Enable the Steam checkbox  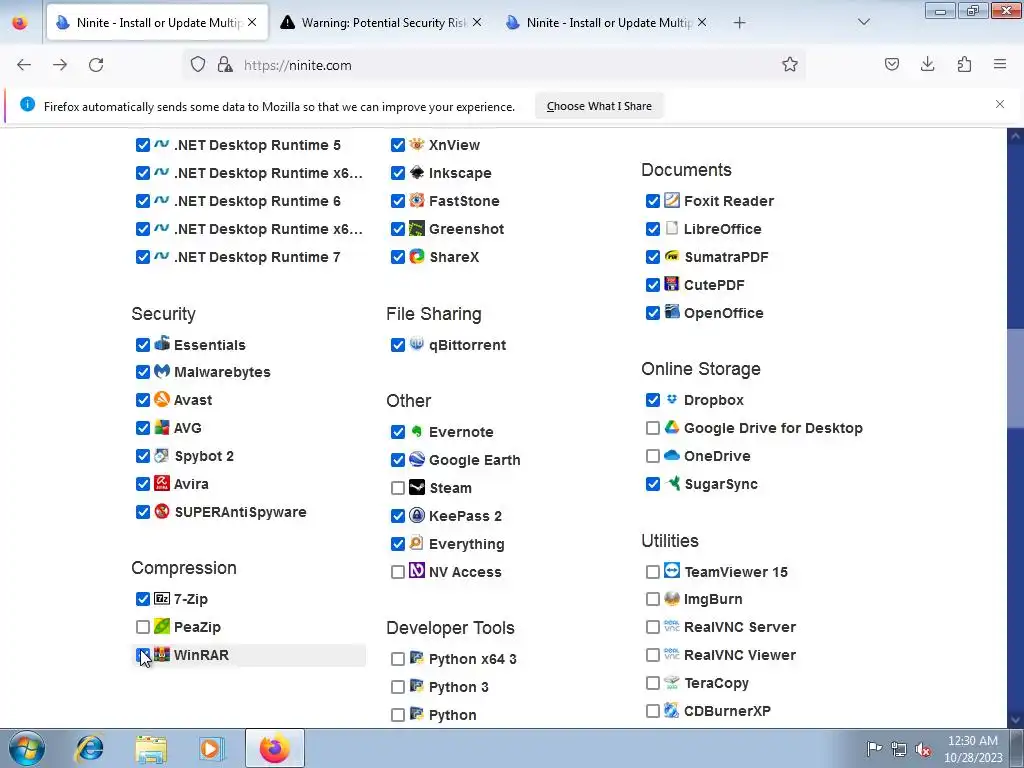pyautogui.click(x=398, y=488)
